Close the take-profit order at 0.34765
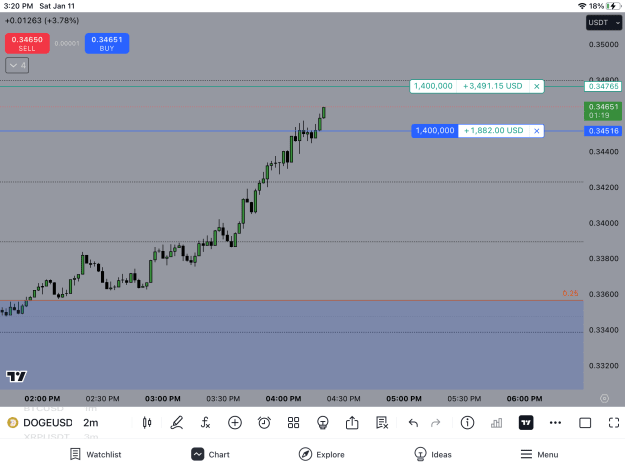 [x=537, y=86]
